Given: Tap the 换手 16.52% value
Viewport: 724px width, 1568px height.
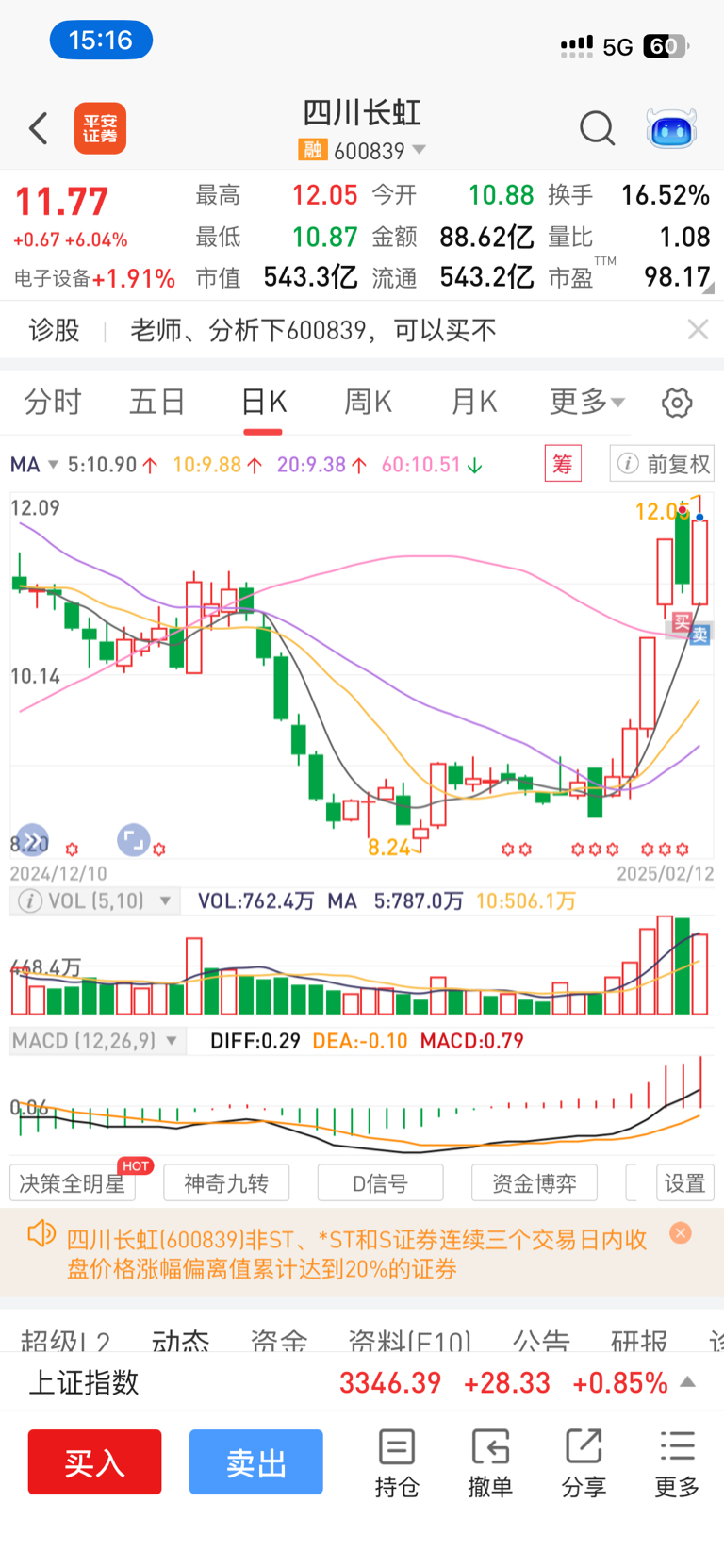Looking at the screenshot, I should tap(666, 195).
